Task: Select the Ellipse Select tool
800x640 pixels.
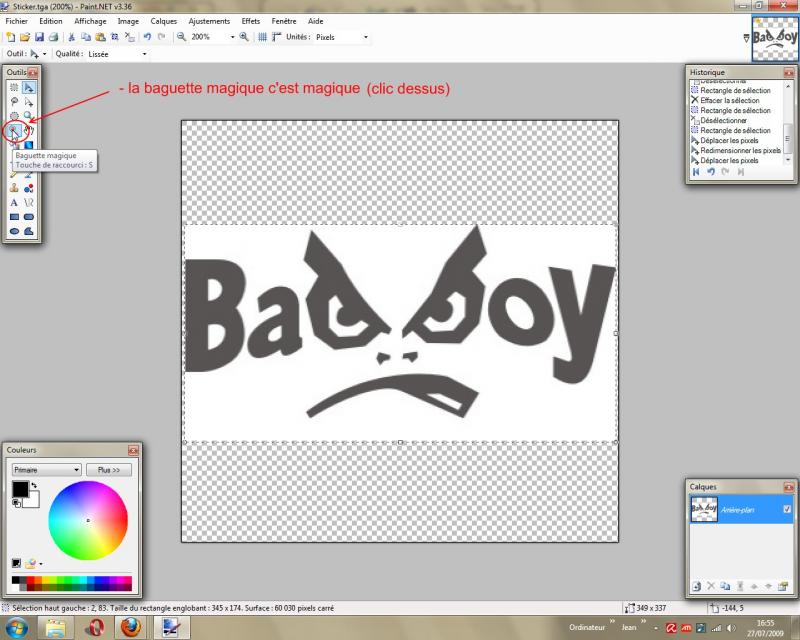Action: coord(14,116)
